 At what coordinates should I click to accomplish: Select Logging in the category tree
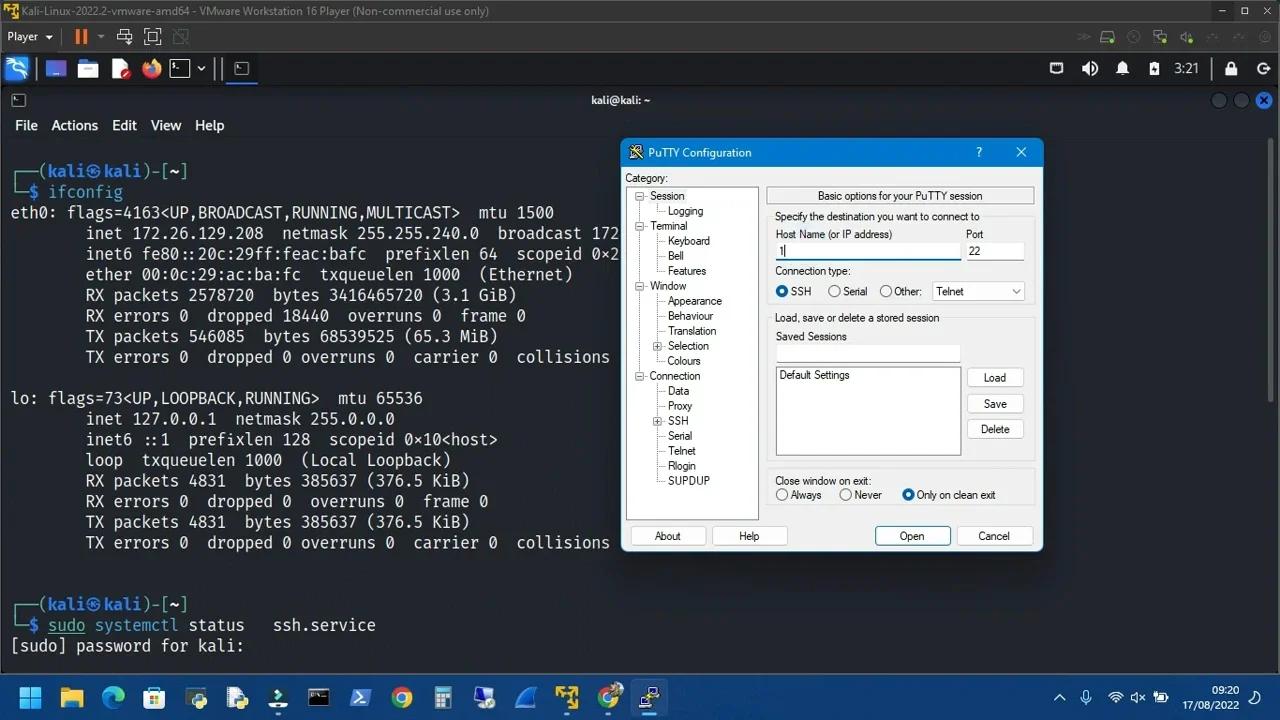pos(685,211)
